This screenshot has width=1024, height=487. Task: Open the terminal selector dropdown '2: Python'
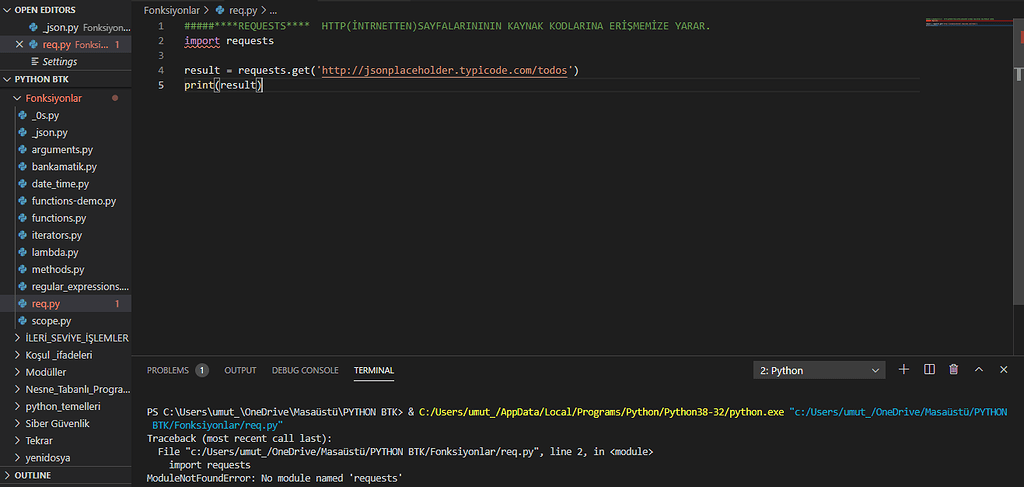click(818, 370)
